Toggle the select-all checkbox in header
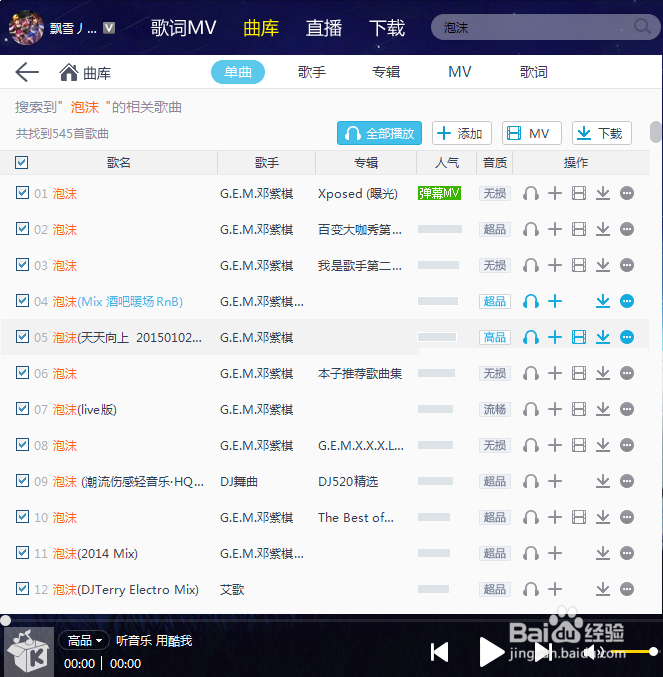Viewport: 663px width, 677px height. (x=21, y=162)
